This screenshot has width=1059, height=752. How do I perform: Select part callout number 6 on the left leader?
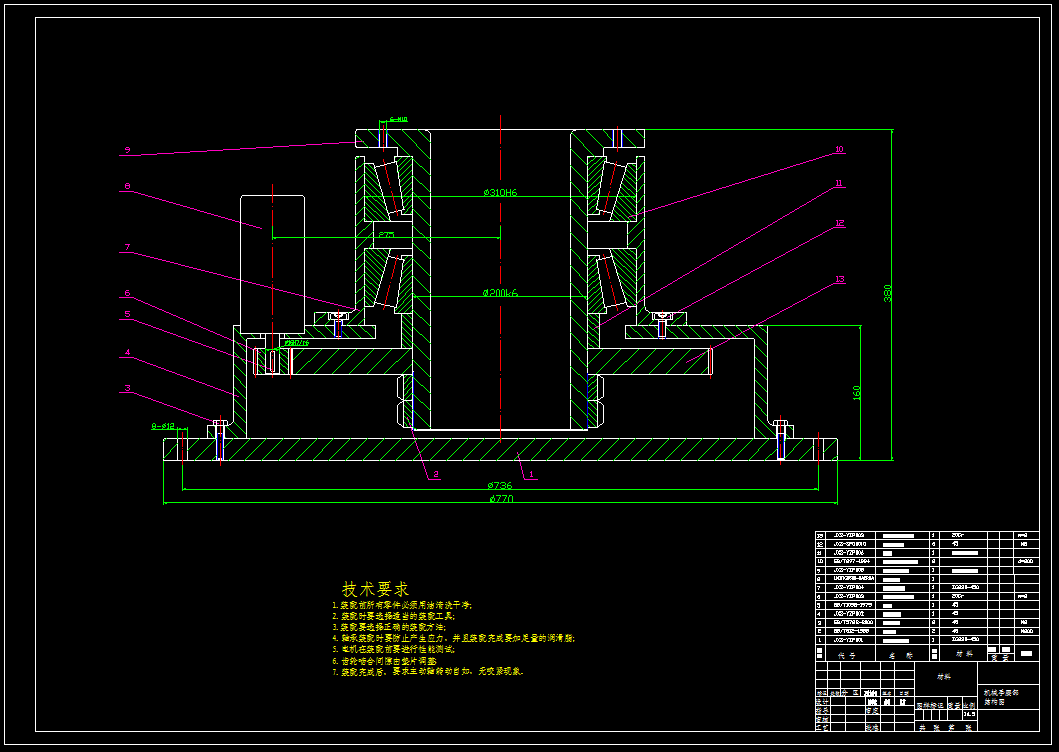tap(127, 293)
